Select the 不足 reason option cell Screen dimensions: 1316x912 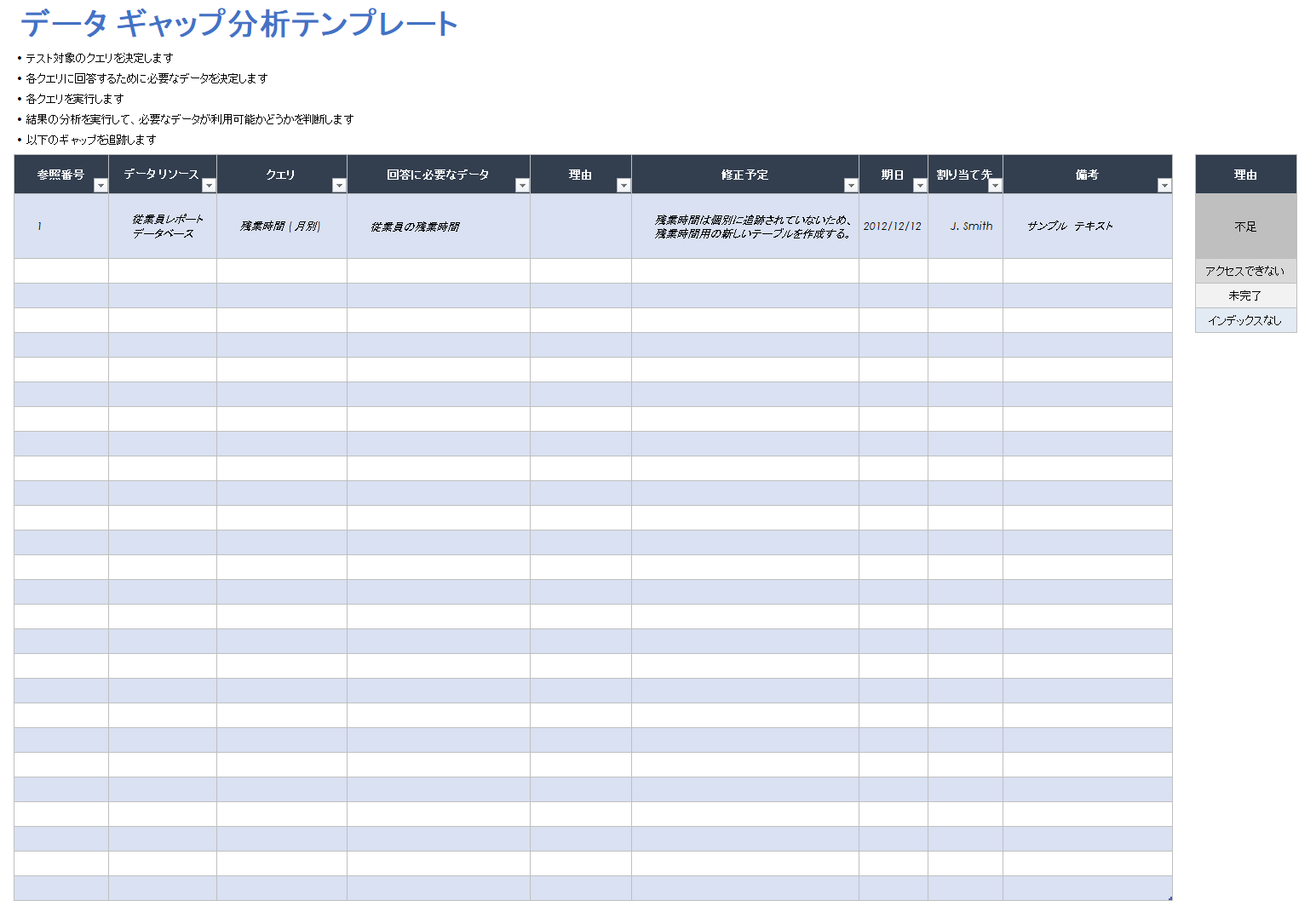tap(1246, 227)
